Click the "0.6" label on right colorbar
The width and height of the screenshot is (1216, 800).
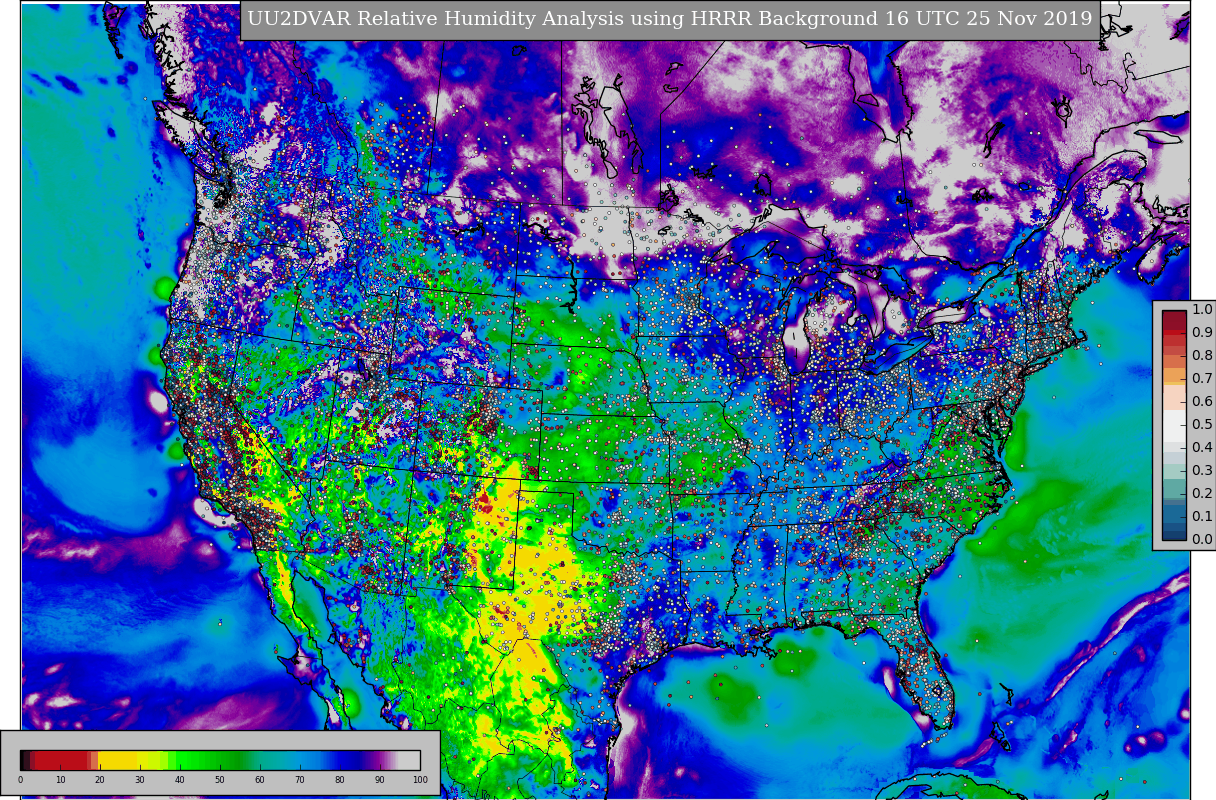(1202, 401)
